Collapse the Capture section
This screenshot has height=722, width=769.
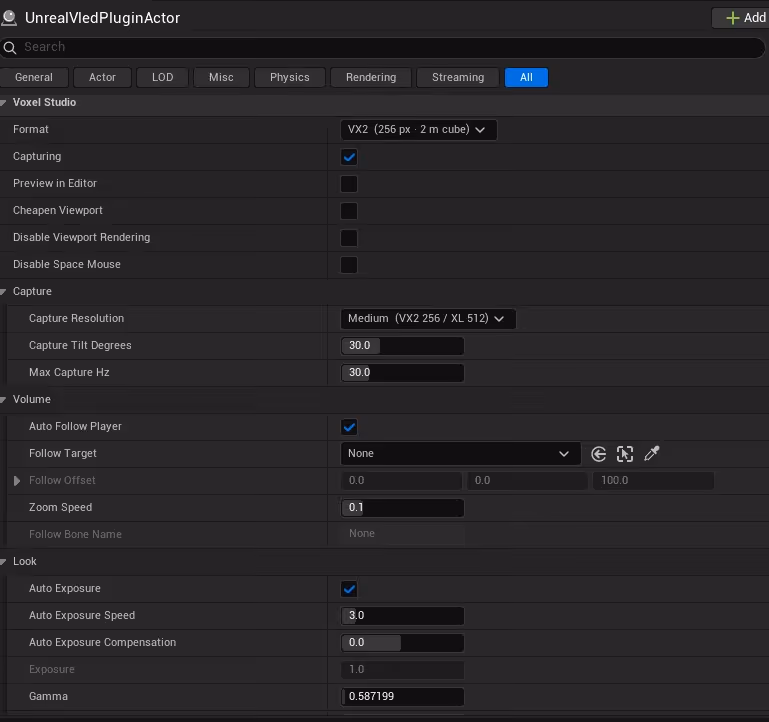click(3, 292)
